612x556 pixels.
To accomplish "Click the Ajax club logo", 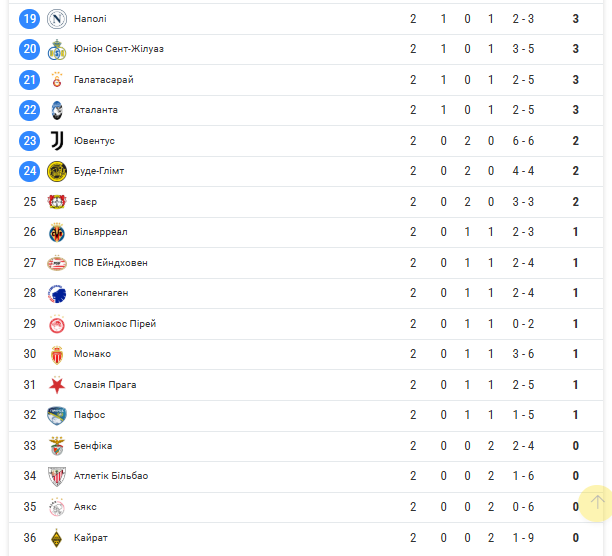I will click(57, 507).
